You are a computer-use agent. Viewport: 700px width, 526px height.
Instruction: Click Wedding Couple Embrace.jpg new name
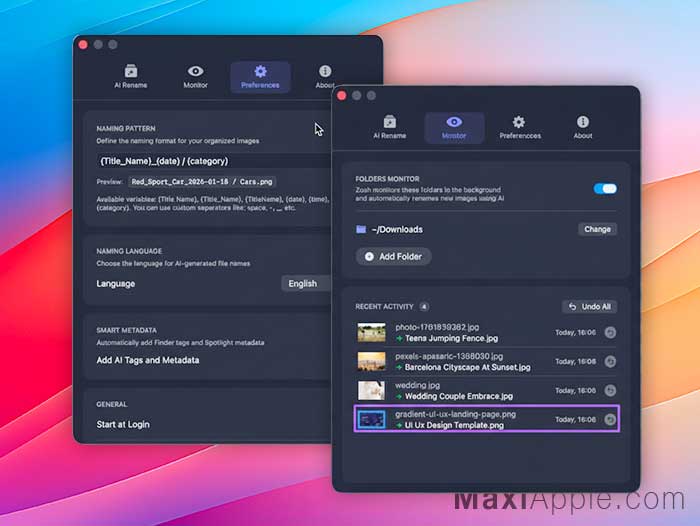[x=458, y=396]
